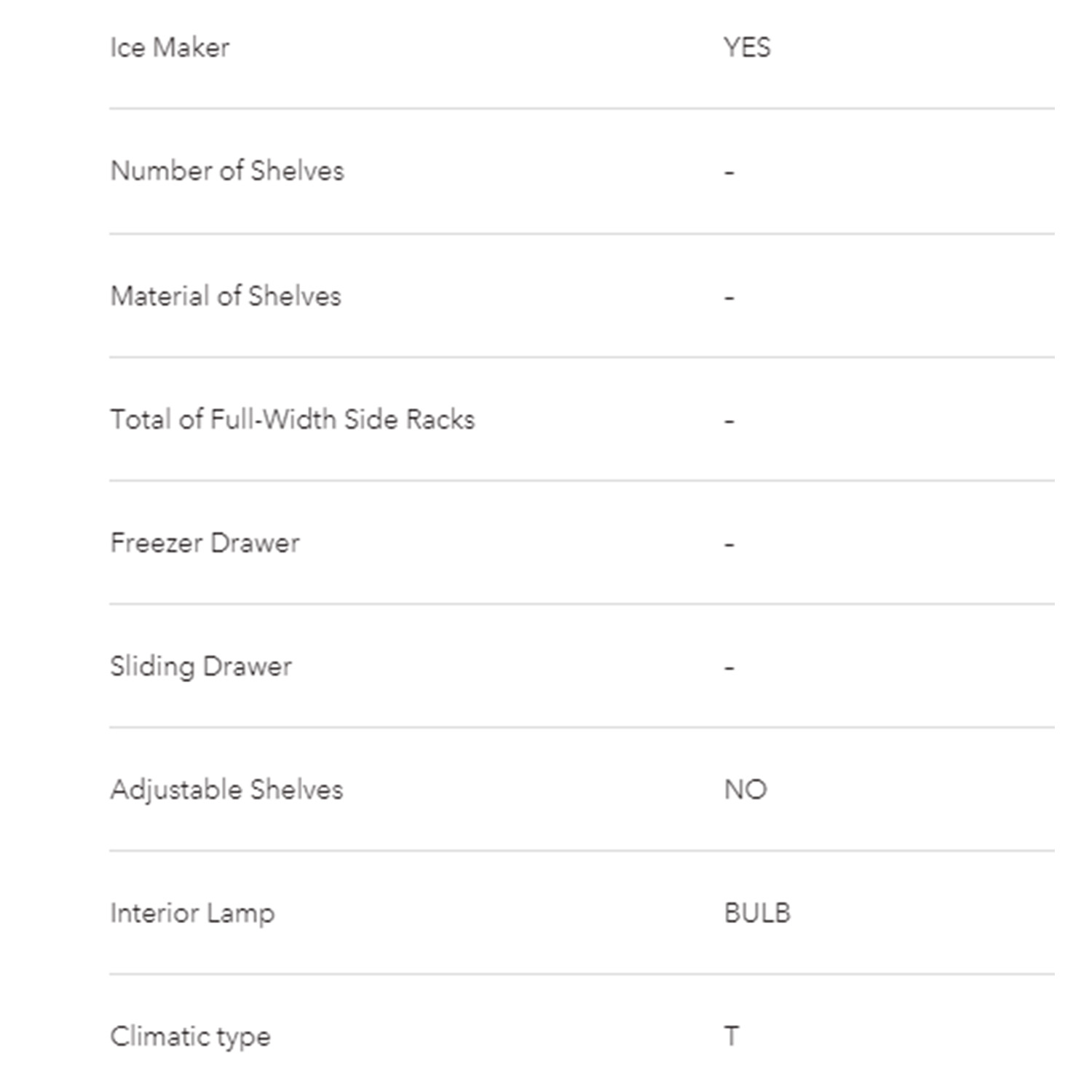Select the YES value for Ice Maker
The height and width of the screenshot is (1092, 1092).
pos(747,47)
